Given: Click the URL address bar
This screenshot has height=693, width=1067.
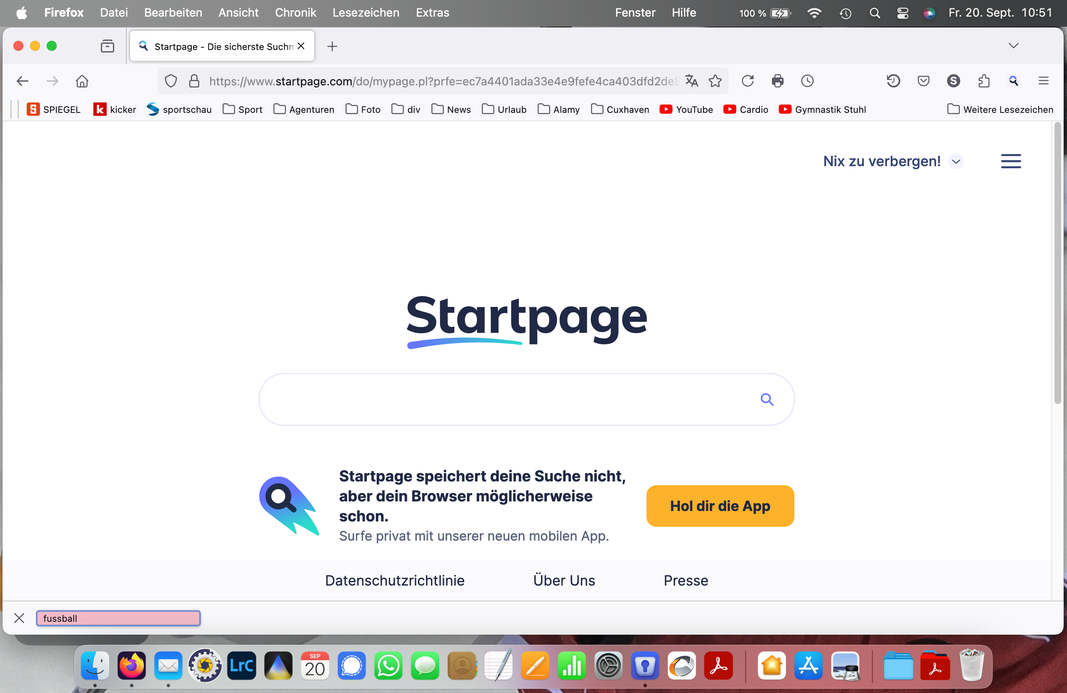Looking at the screenshot, I should click(x=442, y=81).
